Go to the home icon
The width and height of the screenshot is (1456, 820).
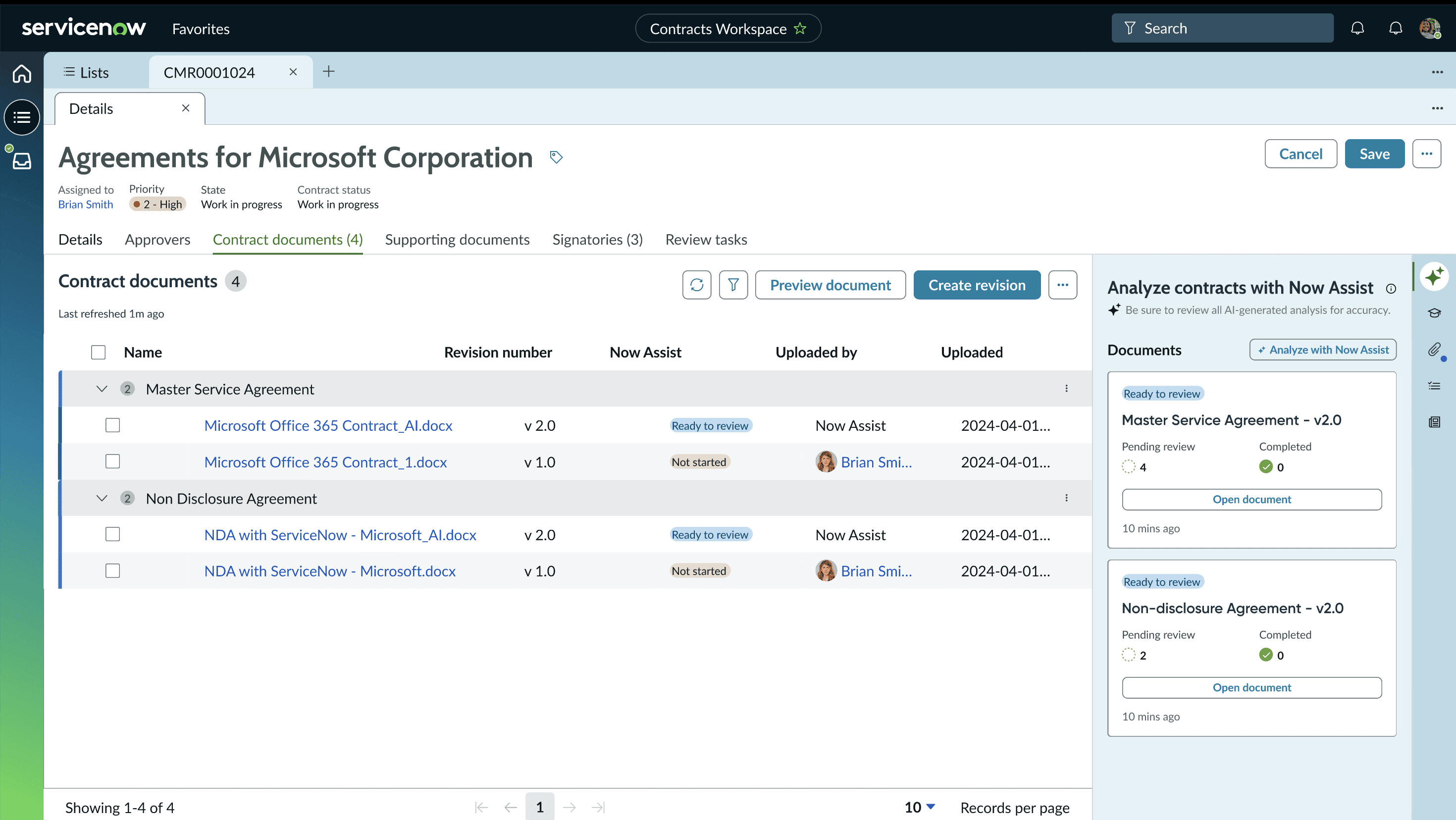coord(21,73)
